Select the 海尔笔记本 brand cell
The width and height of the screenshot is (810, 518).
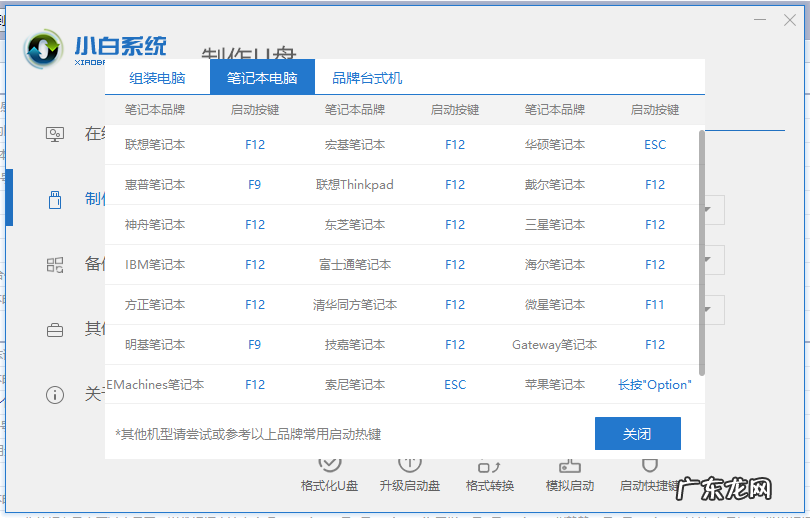click(555, 265)
